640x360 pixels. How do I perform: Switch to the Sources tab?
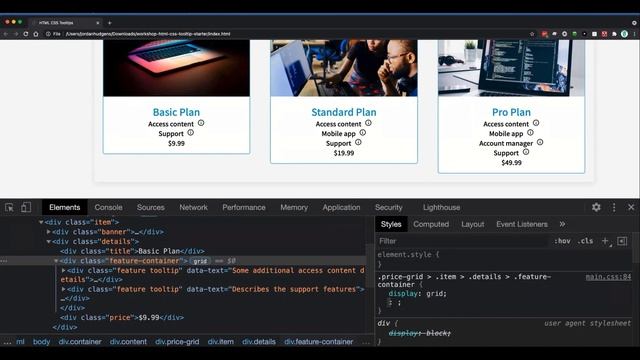(x=151, y=207)
